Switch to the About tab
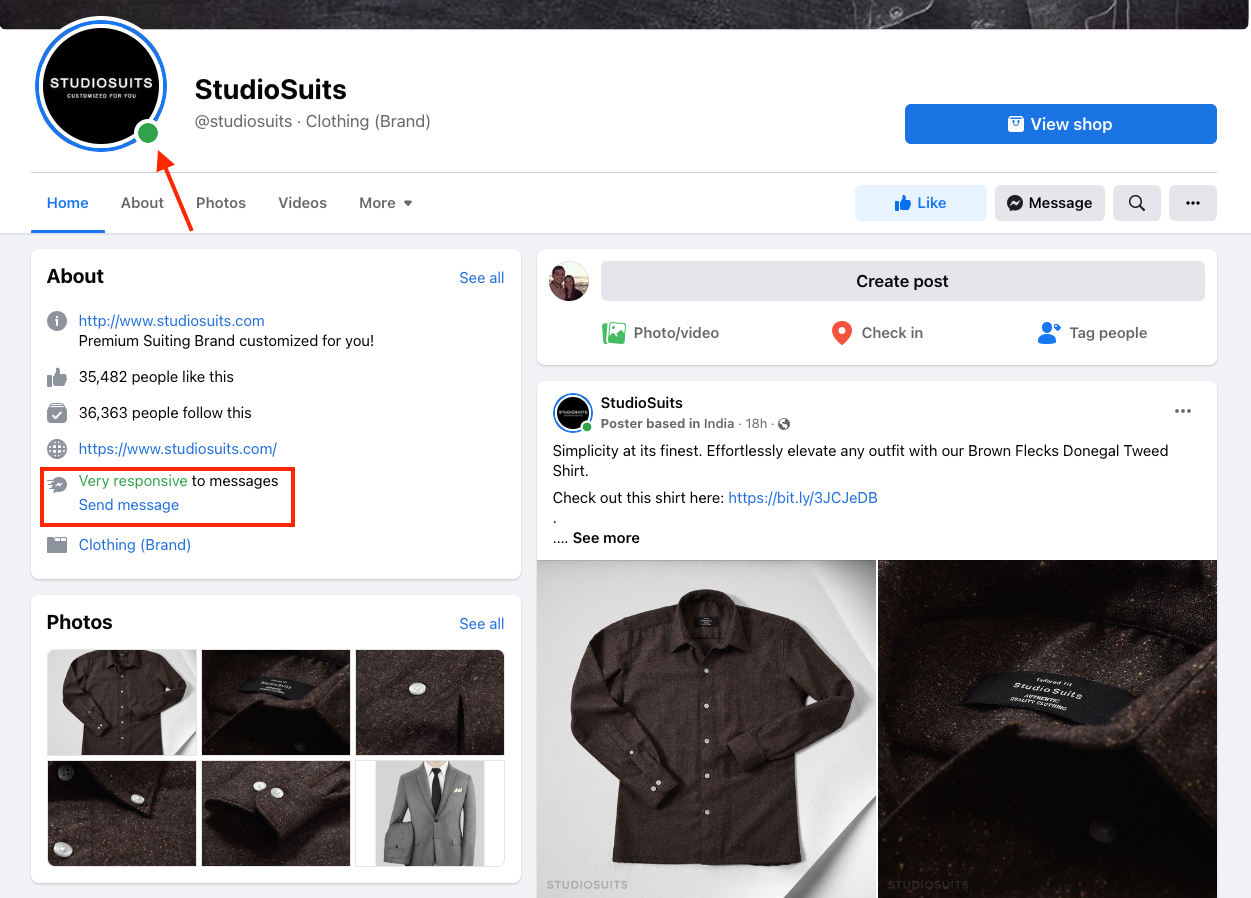1251x898 pixels. click(x=142, y=203)
